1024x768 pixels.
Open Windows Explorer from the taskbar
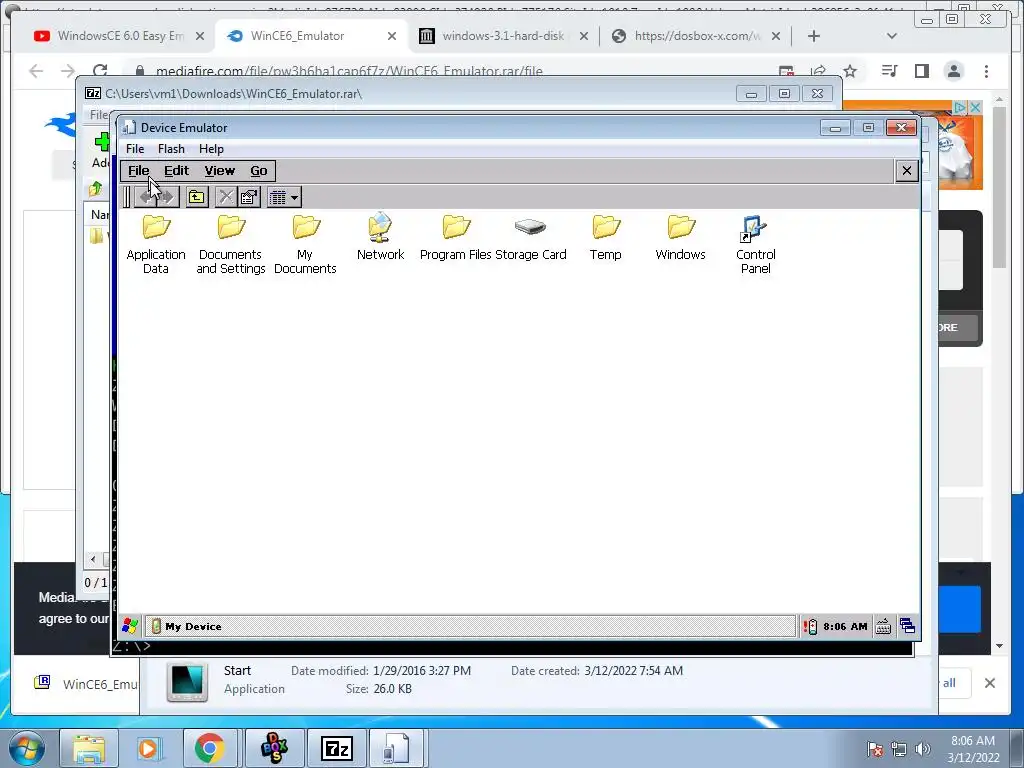pos(88,748)
